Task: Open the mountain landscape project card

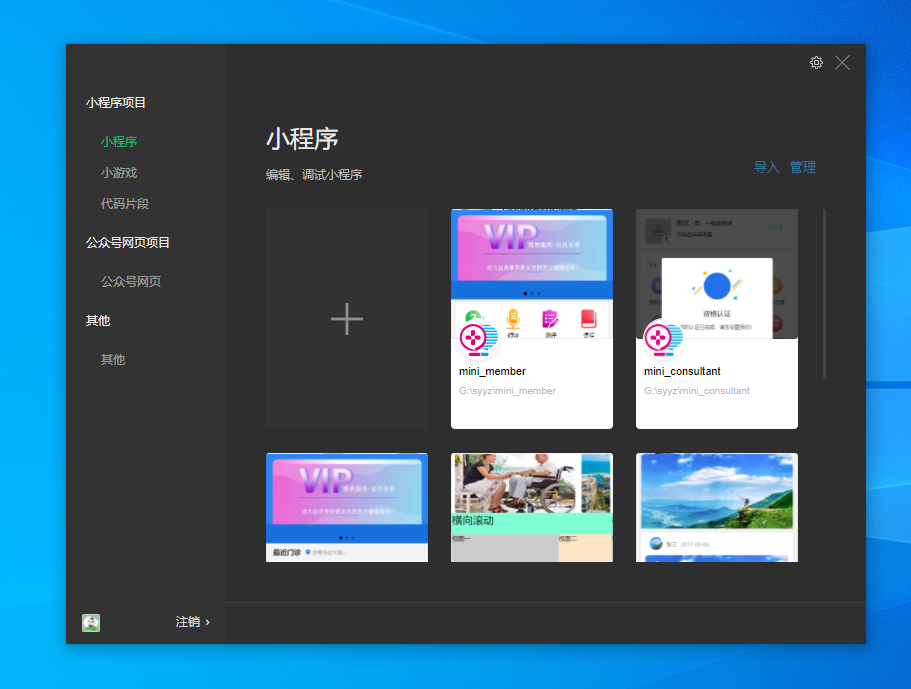Action: click(717, 507)
